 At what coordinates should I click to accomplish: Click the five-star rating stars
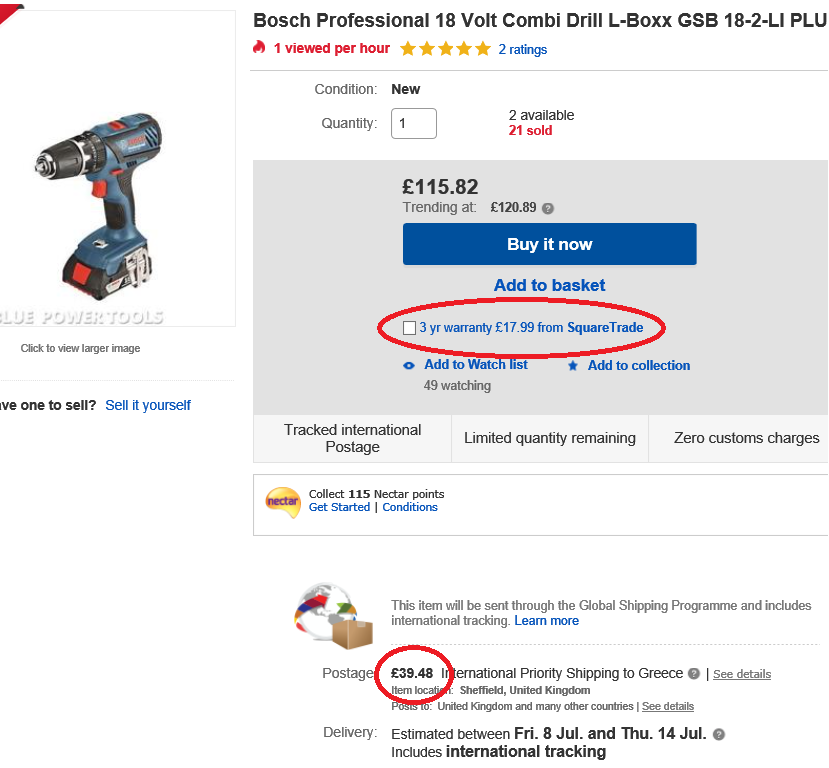click(444, 48)
